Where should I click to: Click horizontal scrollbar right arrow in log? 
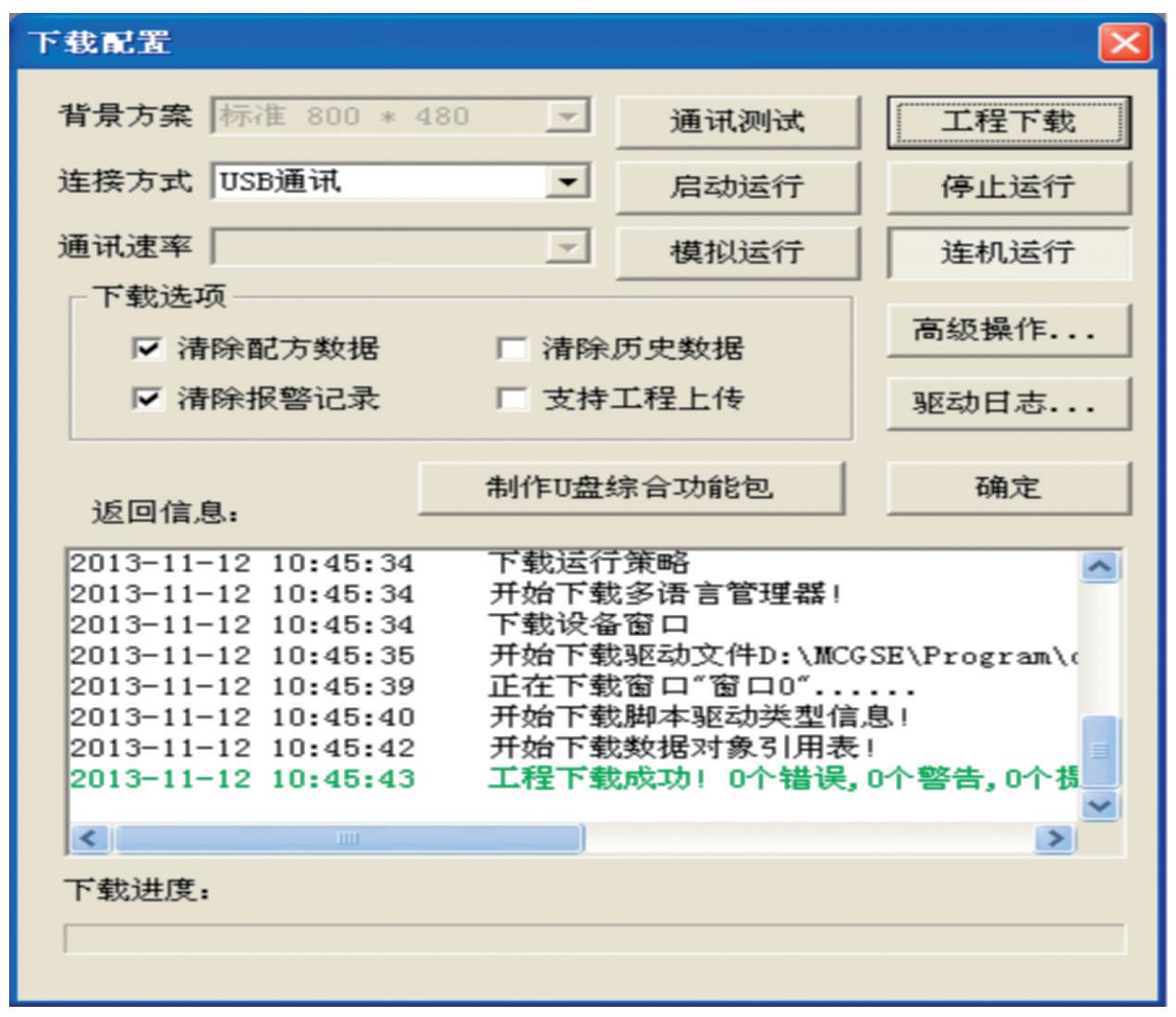[1054, 839]
